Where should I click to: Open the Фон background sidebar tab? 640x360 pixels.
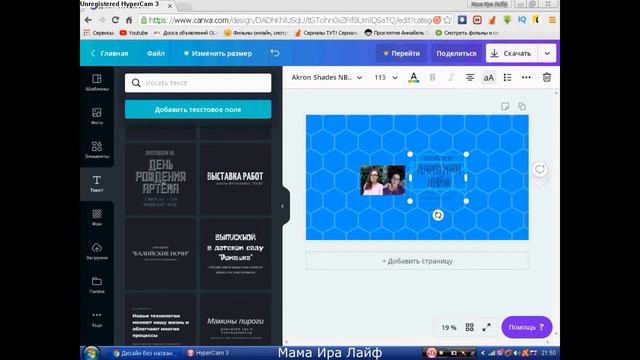pos(97,218)
